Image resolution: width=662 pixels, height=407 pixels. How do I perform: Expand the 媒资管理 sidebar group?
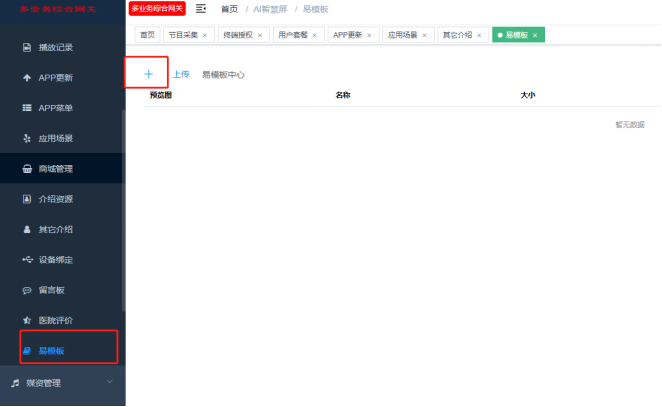coord(108,382)
